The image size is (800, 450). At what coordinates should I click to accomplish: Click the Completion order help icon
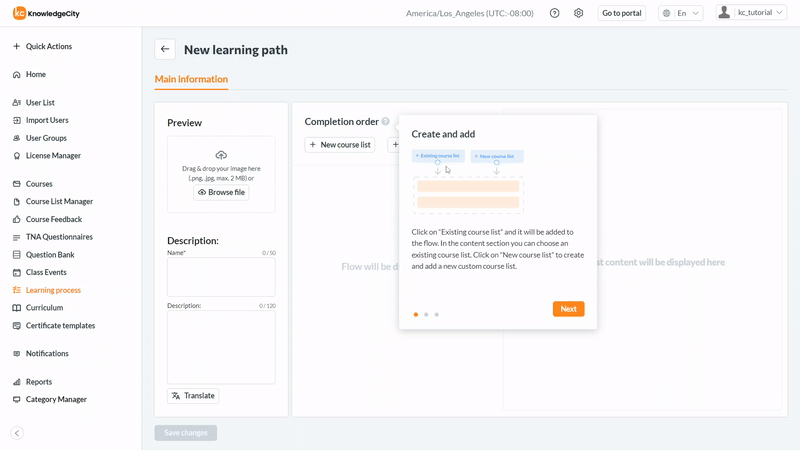(x=385, y=122)
